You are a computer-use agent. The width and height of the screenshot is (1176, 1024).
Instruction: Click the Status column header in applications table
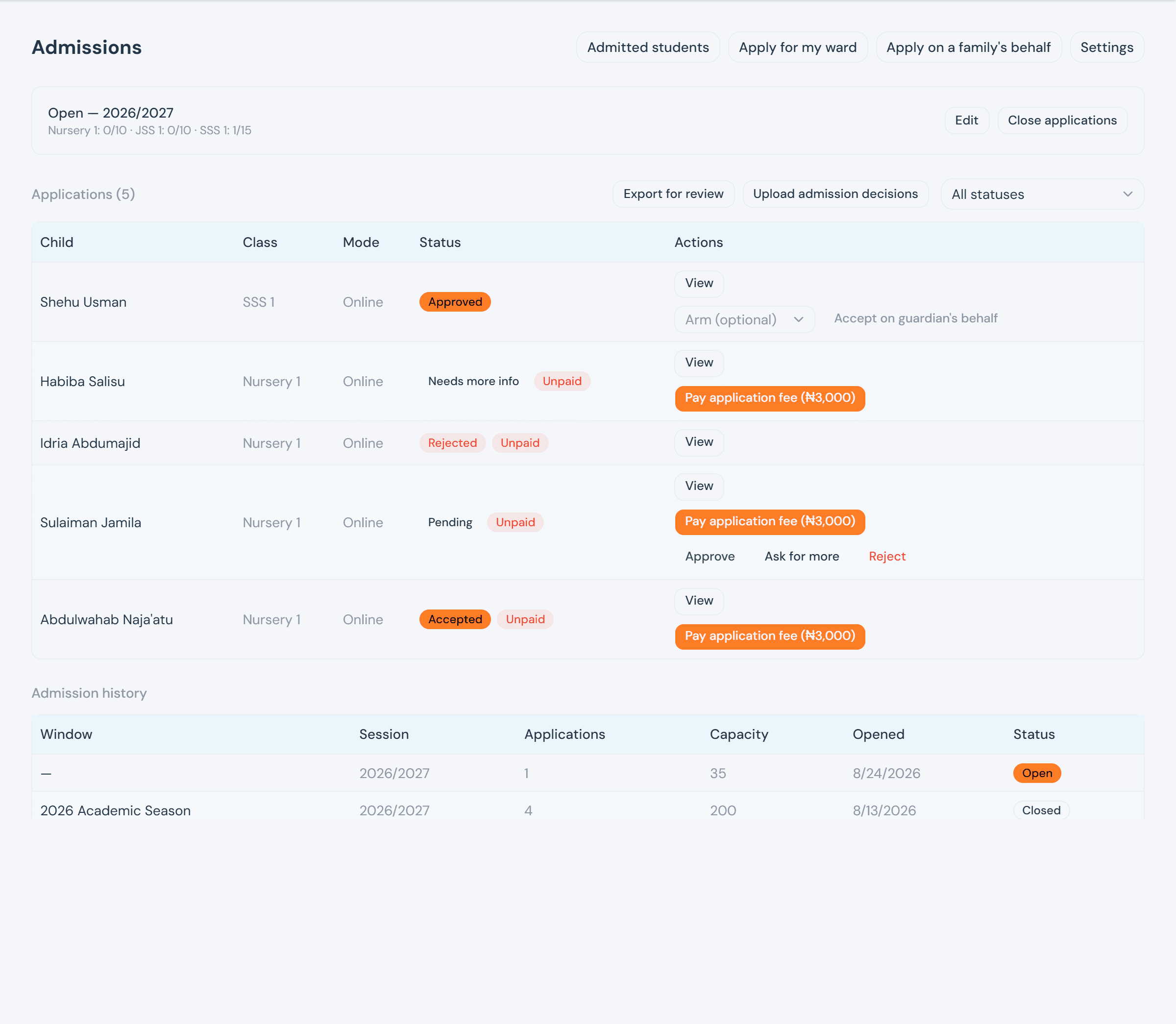click(440, 243)
